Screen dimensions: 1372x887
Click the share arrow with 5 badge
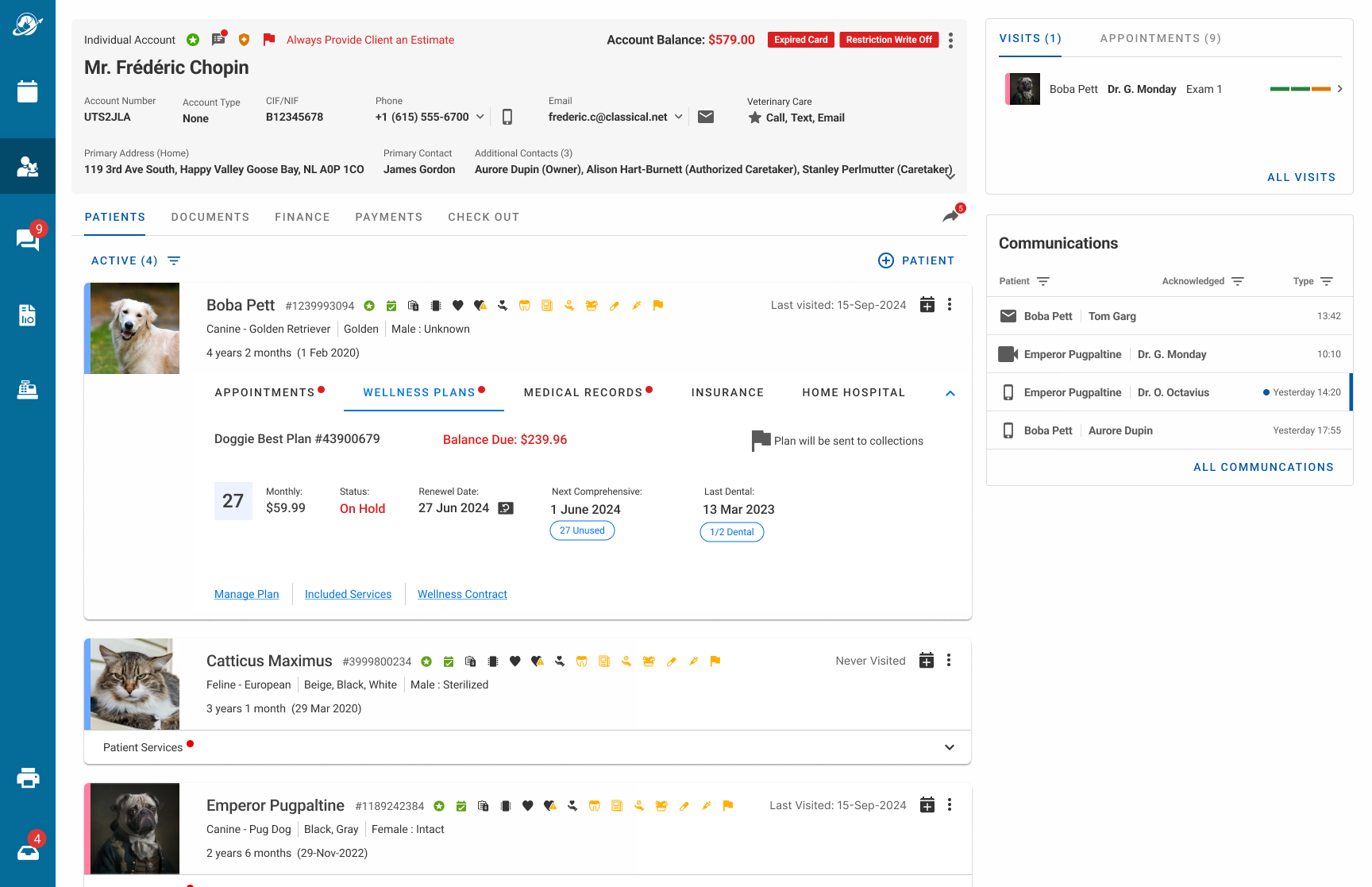950,216
